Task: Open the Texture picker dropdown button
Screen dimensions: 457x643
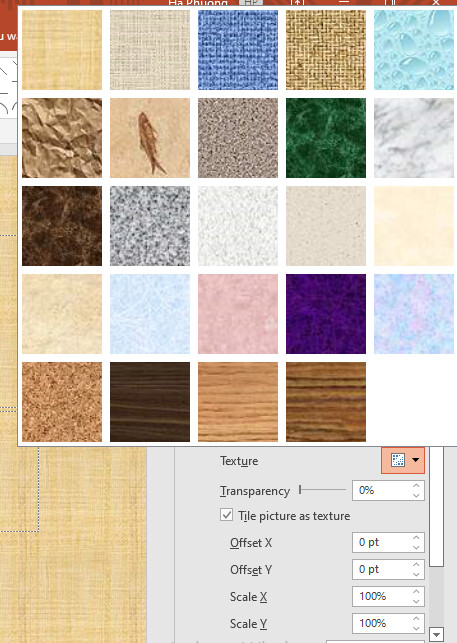Action: point(403,460)
